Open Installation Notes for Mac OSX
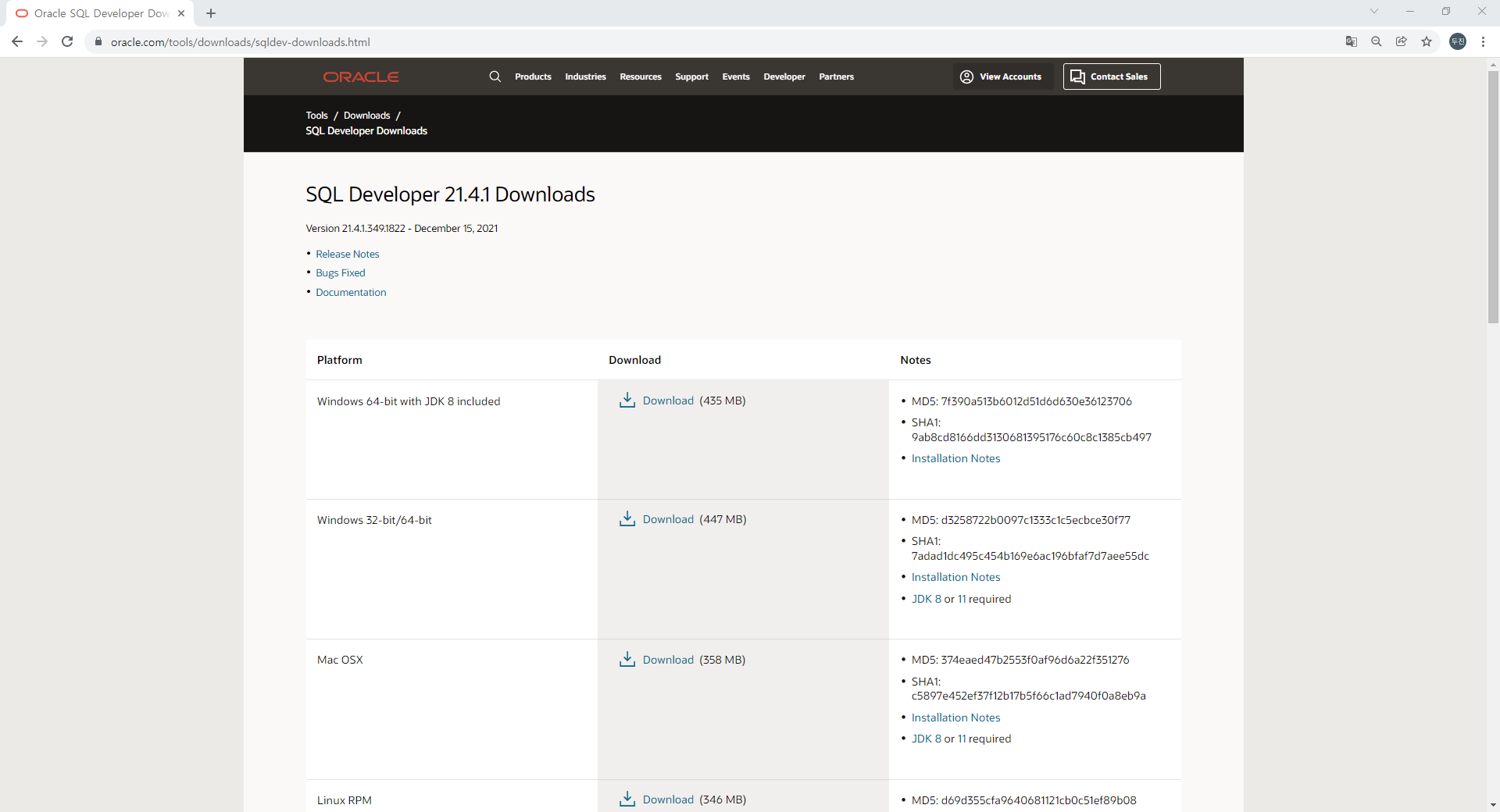Screen dimensions: 1500x812 point(955,718)
